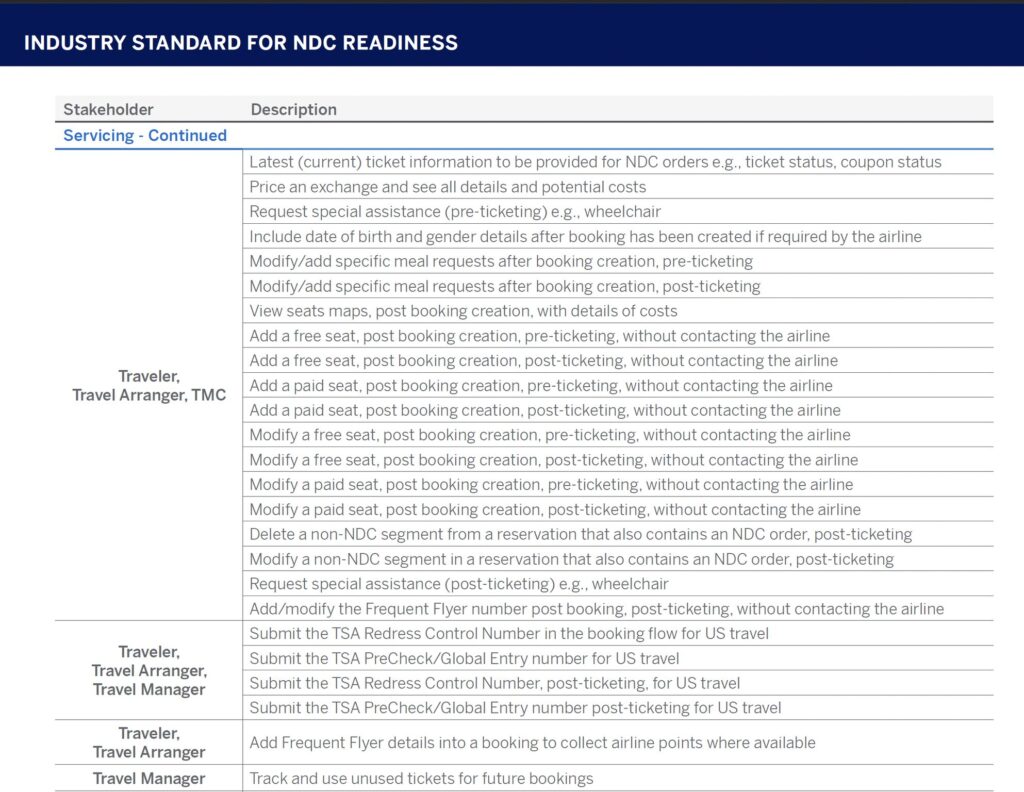Click 'Add a free seat' pre-ticketing row

point(618,336)
